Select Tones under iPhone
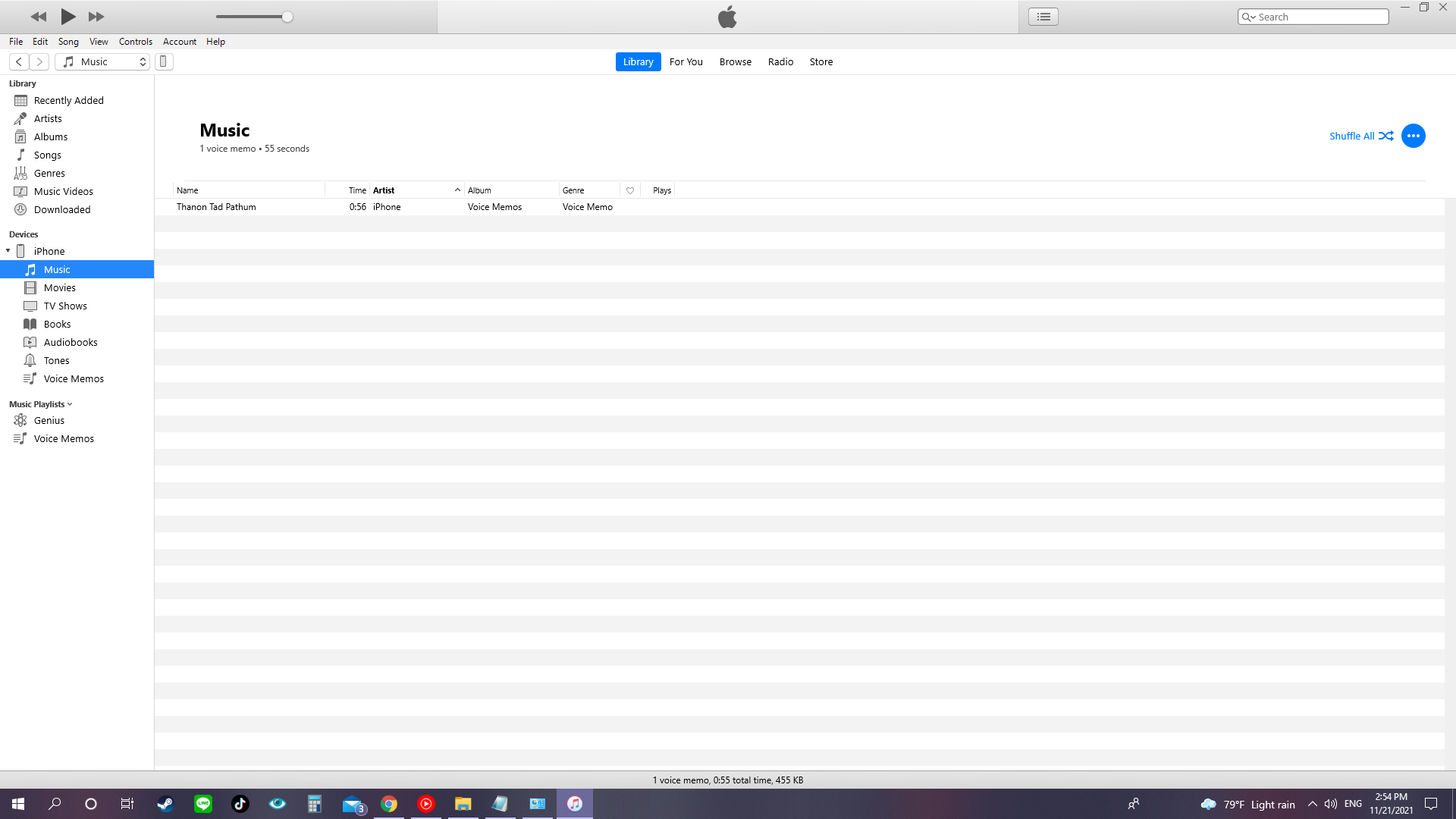 pyautogui.click(x=56, y=360)
